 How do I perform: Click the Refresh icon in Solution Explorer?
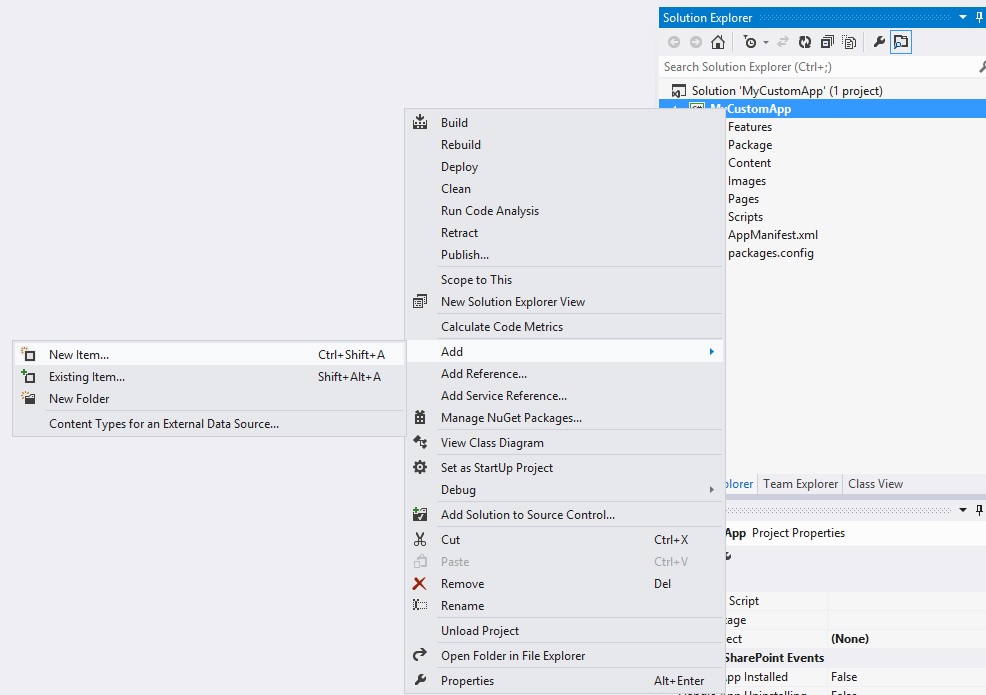pyautogui.click(x=805, y=42)
